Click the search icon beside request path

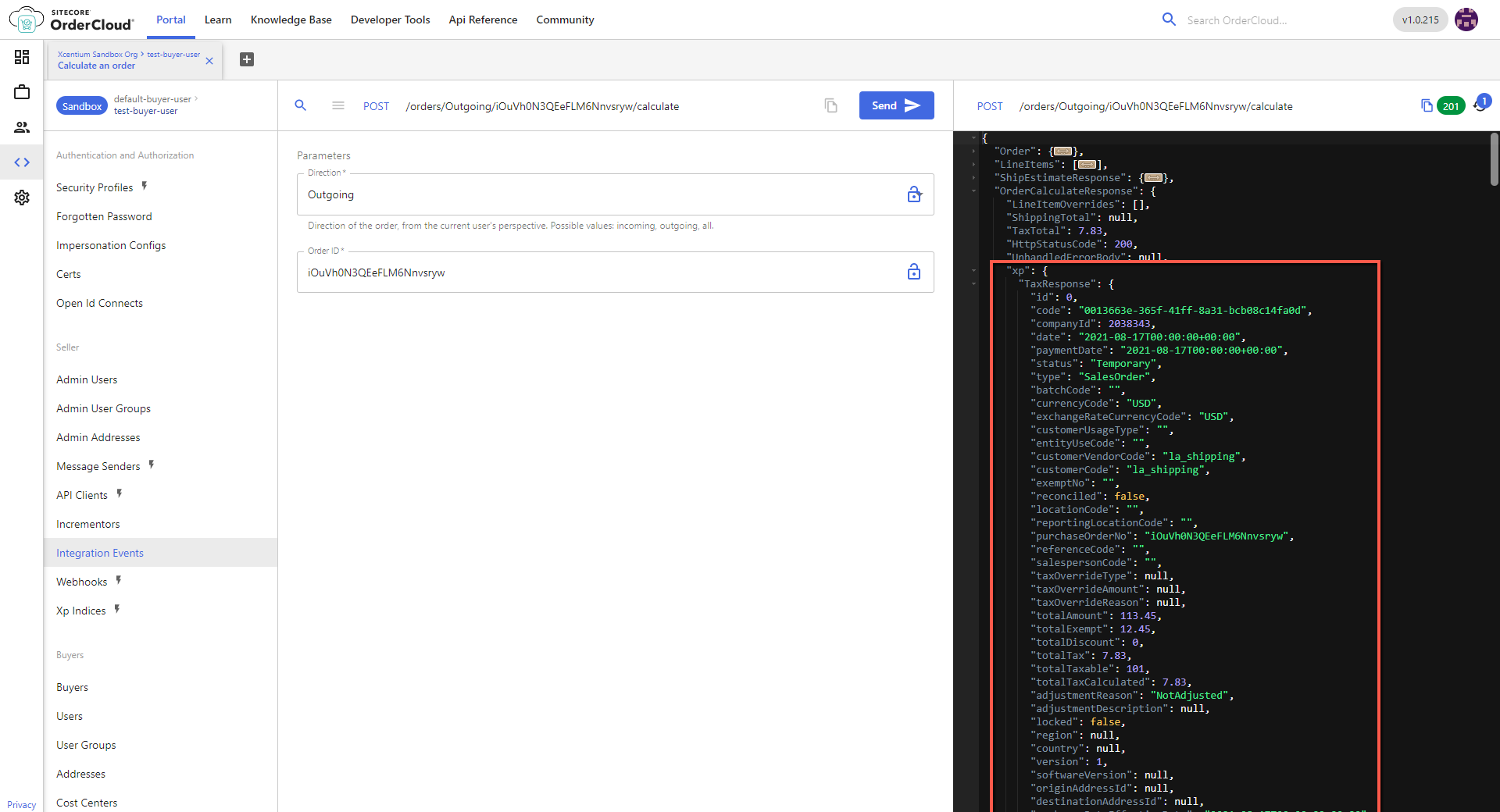(x=300, y=105)
